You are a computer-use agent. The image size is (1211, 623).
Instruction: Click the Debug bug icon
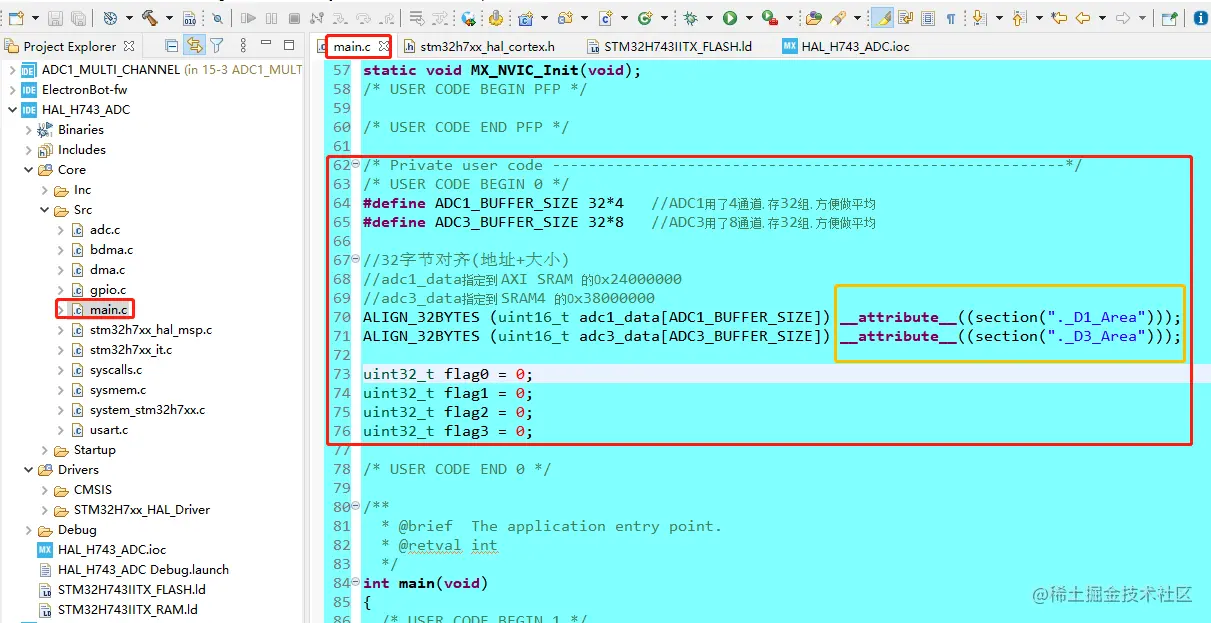pos(690,18)
